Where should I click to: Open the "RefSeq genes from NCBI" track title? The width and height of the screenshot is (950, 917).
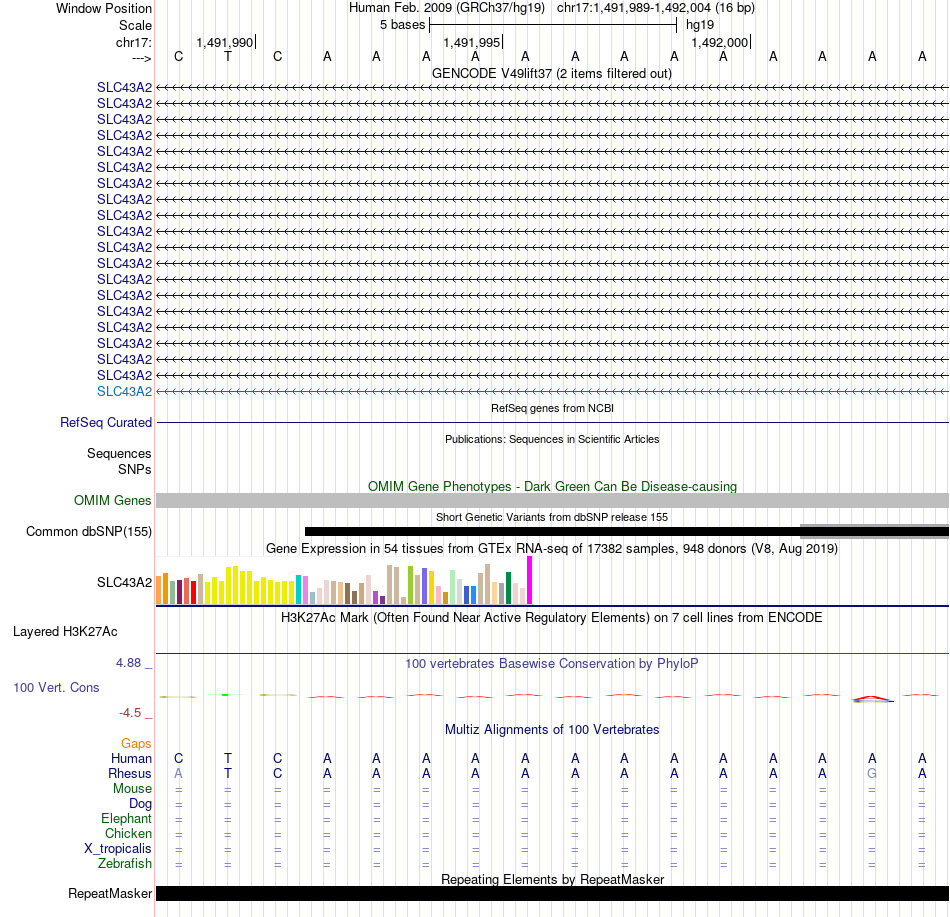pos(552,408)
